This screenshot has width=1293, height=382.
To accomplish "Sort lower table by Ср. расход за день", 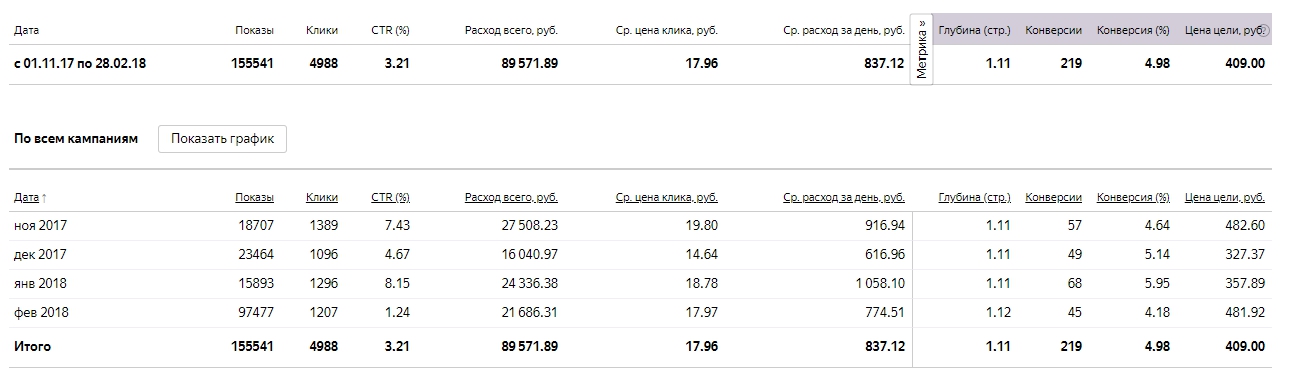I will click(844, 197).
